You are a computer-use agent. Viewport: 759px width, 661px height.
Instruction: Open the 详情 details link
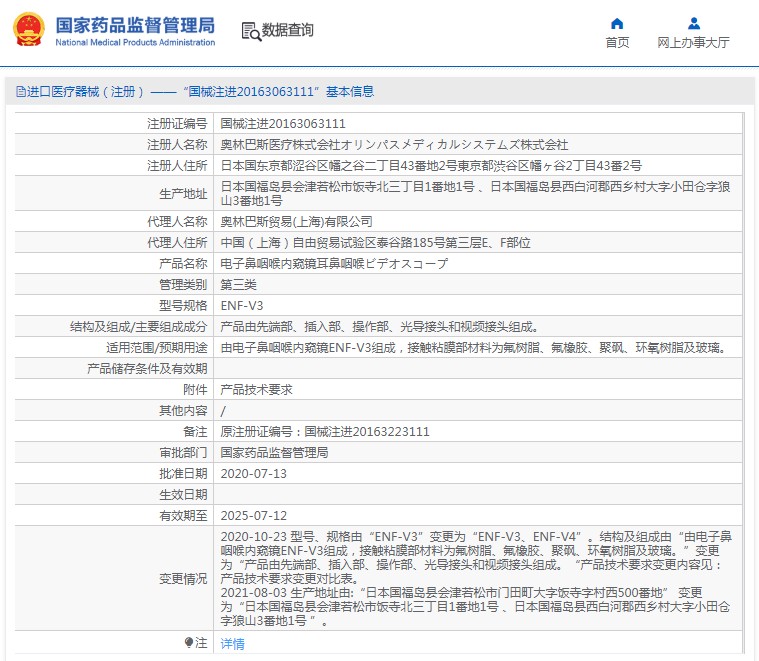coord(232,644)
